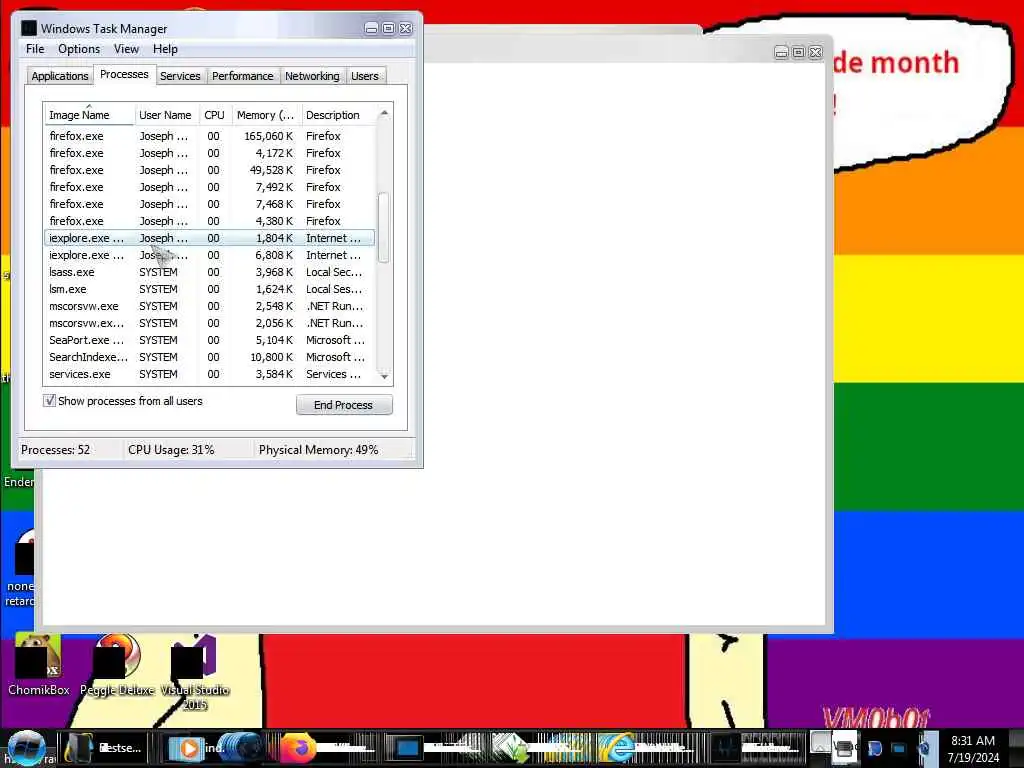Sort by Description column header
The width and height of the screenshot is (1024, 768).
(x=338, y=115)
